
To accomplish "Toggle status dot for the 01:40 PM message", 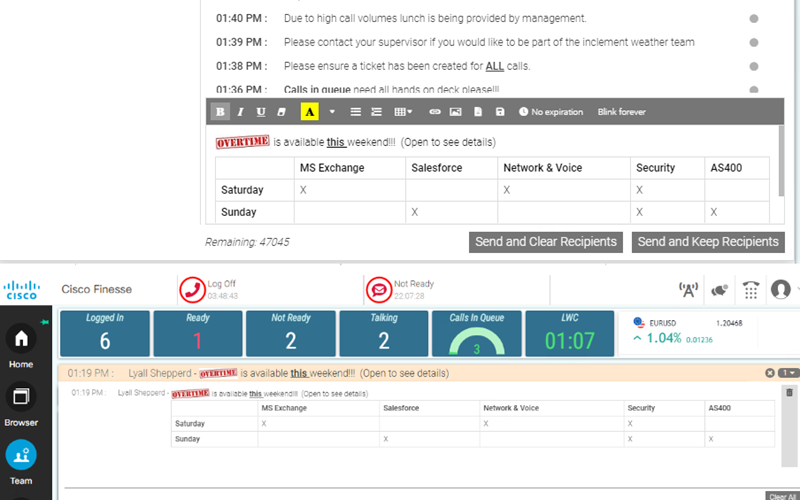I will 754,19.
